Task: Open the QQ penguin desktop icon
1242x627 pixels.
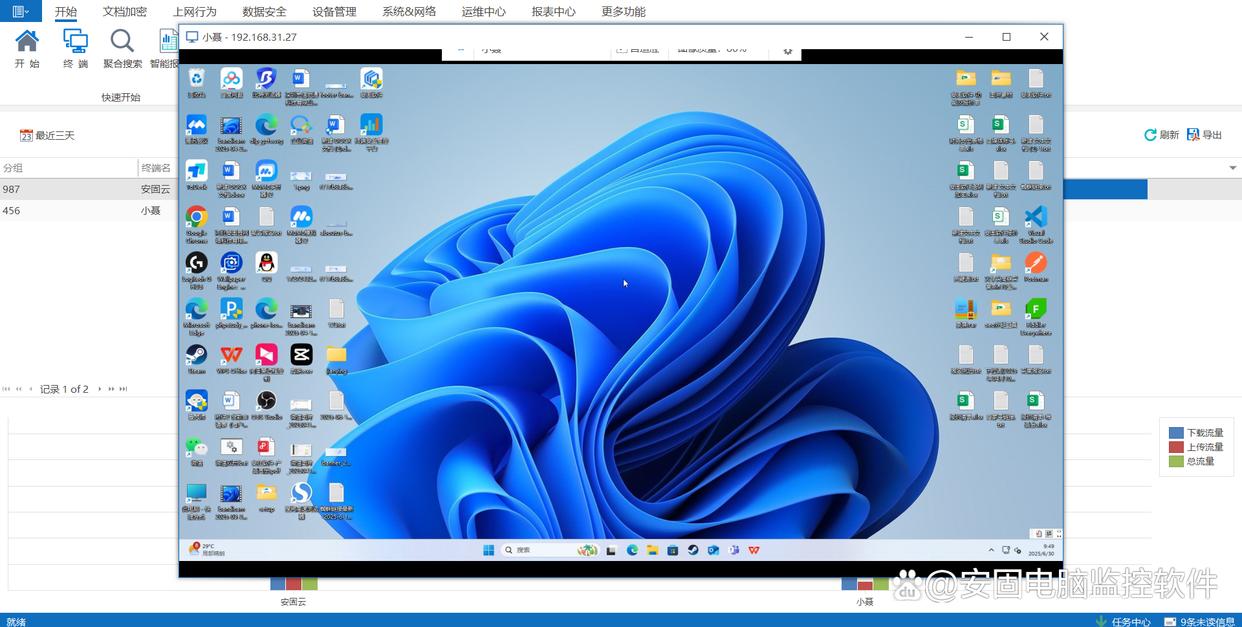Action: point(266,263)
